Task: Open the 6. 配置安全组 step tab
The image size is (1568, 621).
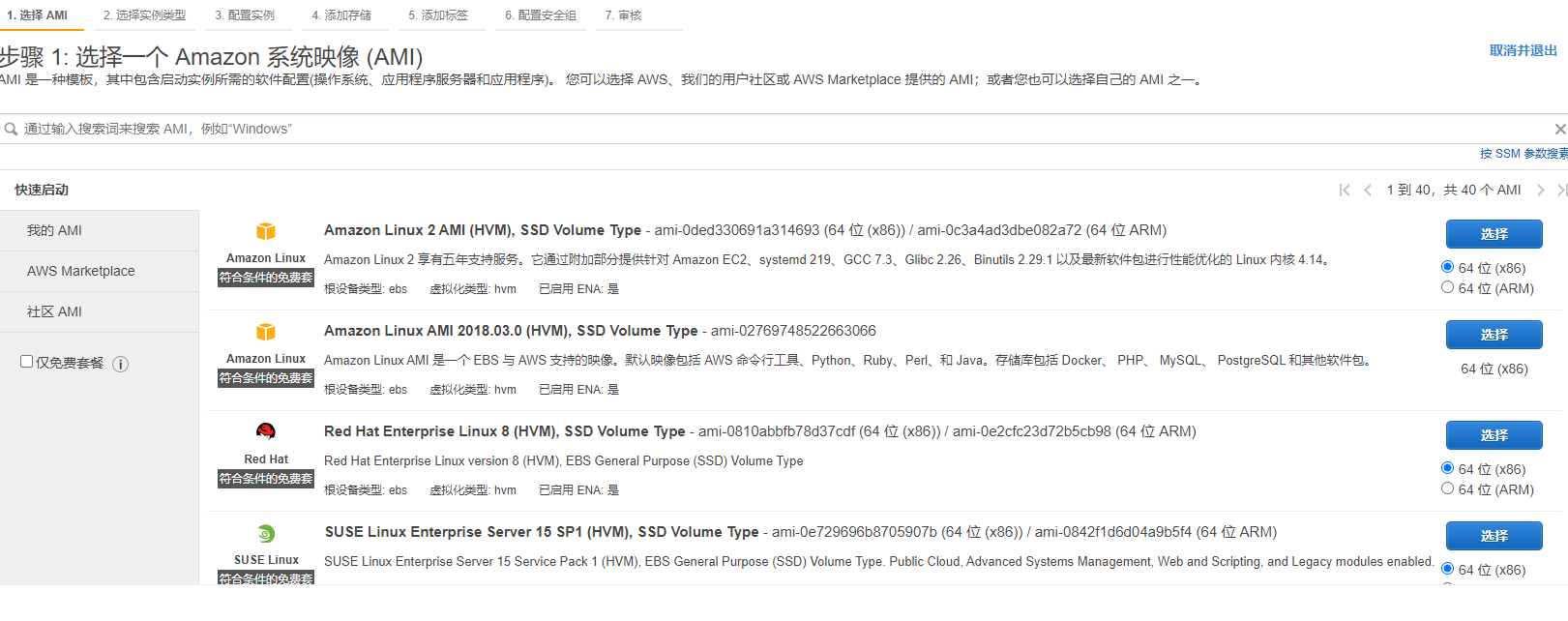Action: tap(541, 15)
